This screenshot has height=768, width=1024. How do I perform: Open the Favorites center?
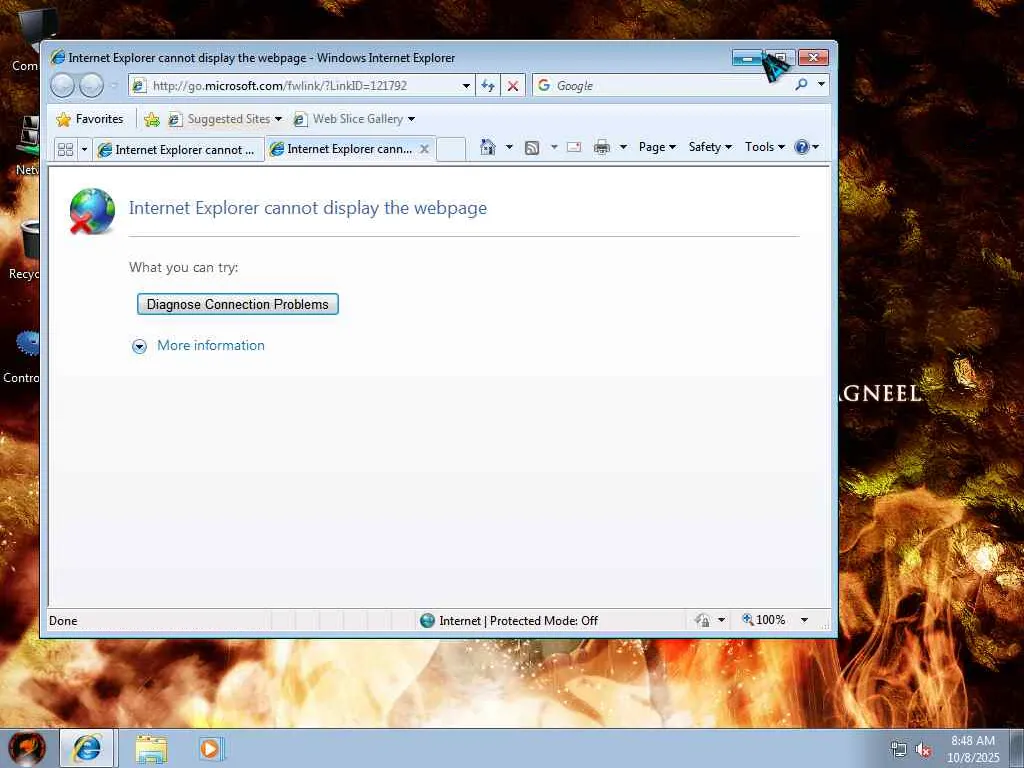pyautogui.click(x=90, y=119)
